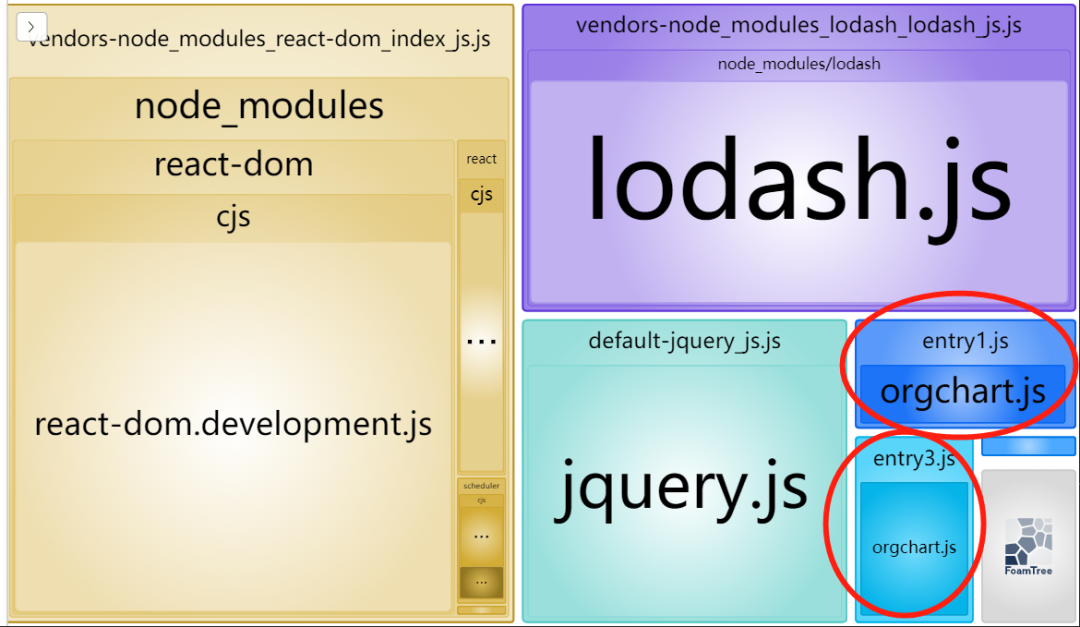This screenshot has height=627, width=1080.
Task: Select the default-jquery_js.js chunk header
Action: point(684,341)
